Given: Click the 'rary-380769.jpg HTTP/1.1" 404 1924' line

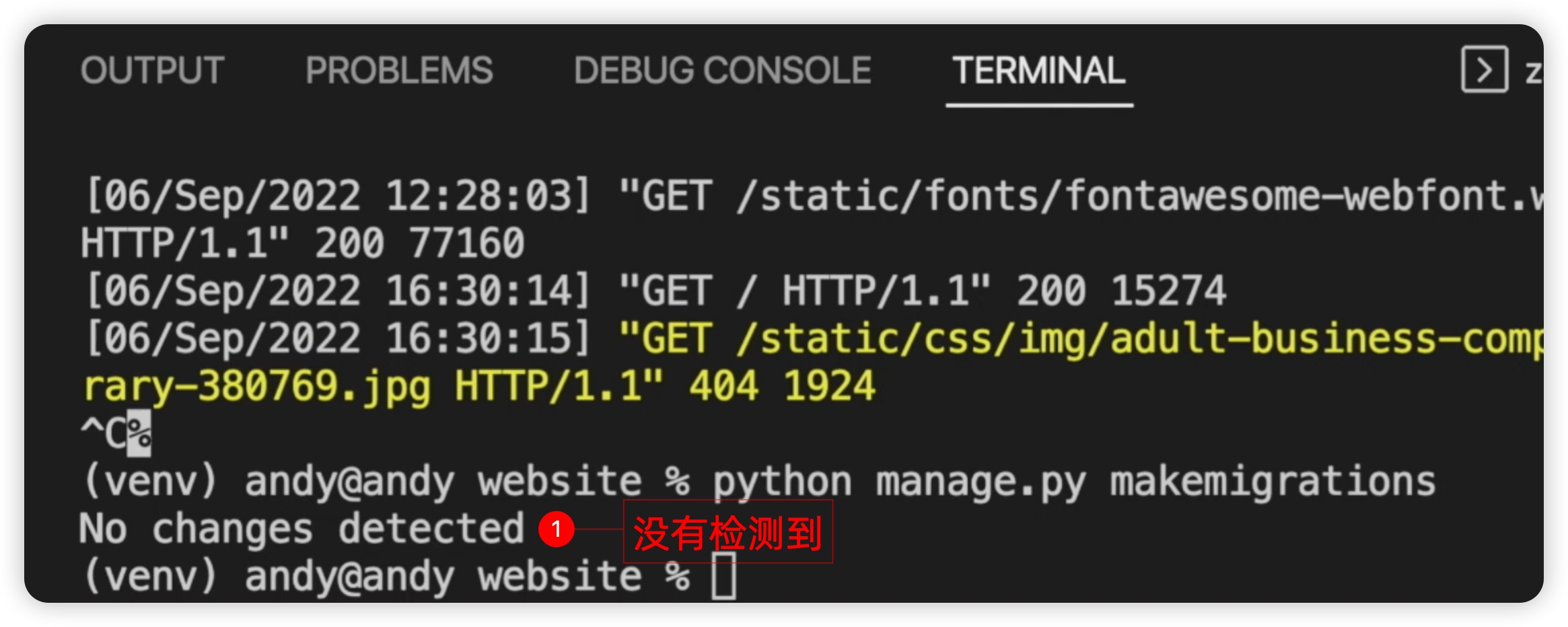Looking at the screenshot, I should 478,387.
